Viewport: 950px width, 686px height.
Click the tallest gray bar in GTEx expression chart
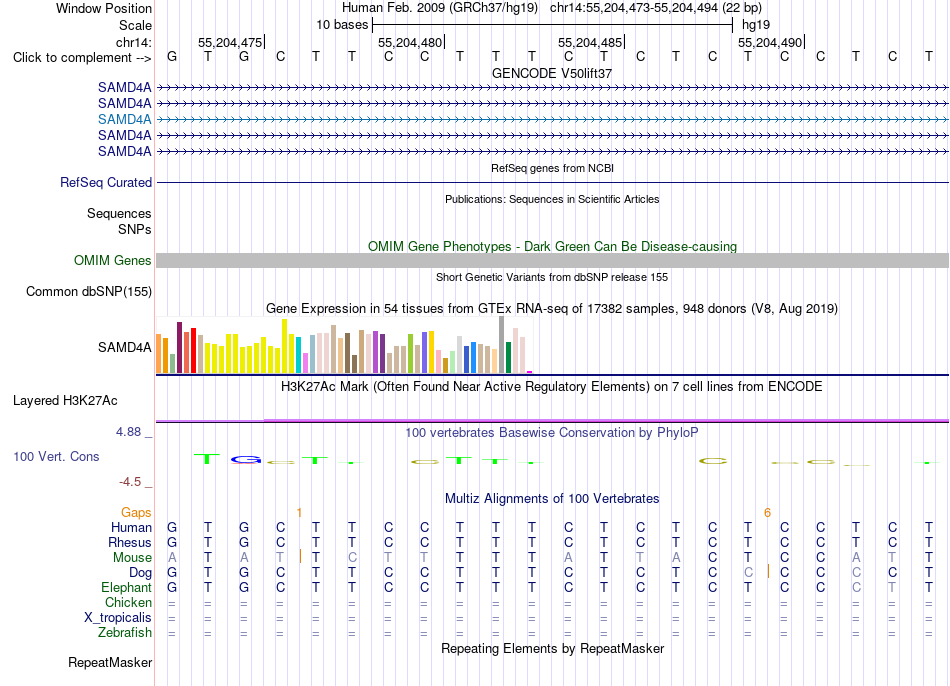click(501, 344)
